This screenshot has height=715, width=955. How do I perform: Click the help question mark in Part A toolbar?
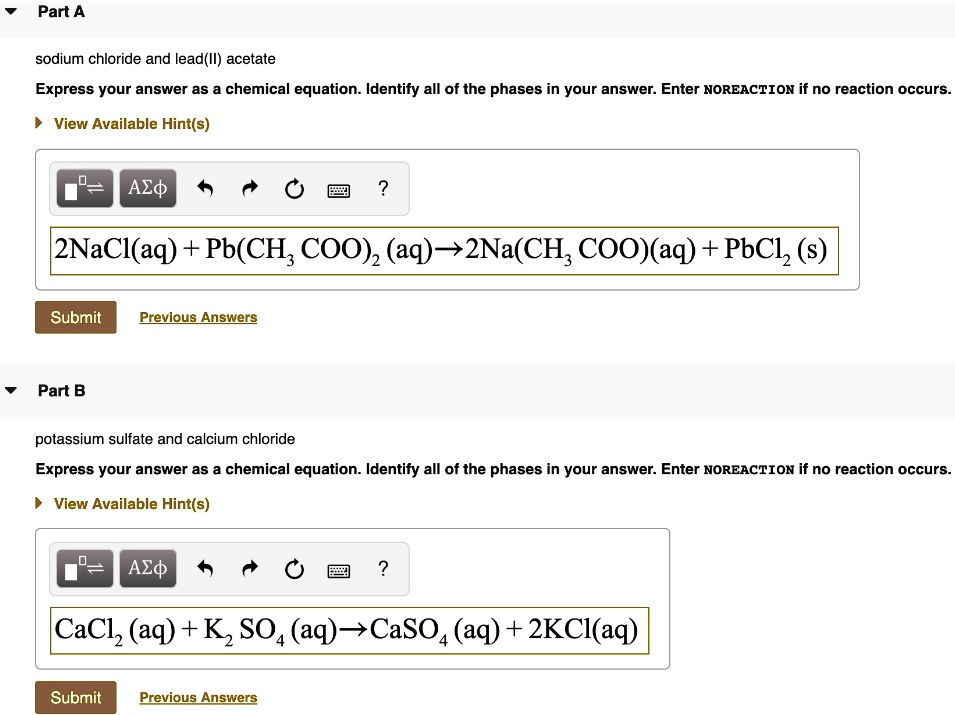[382, 188]
